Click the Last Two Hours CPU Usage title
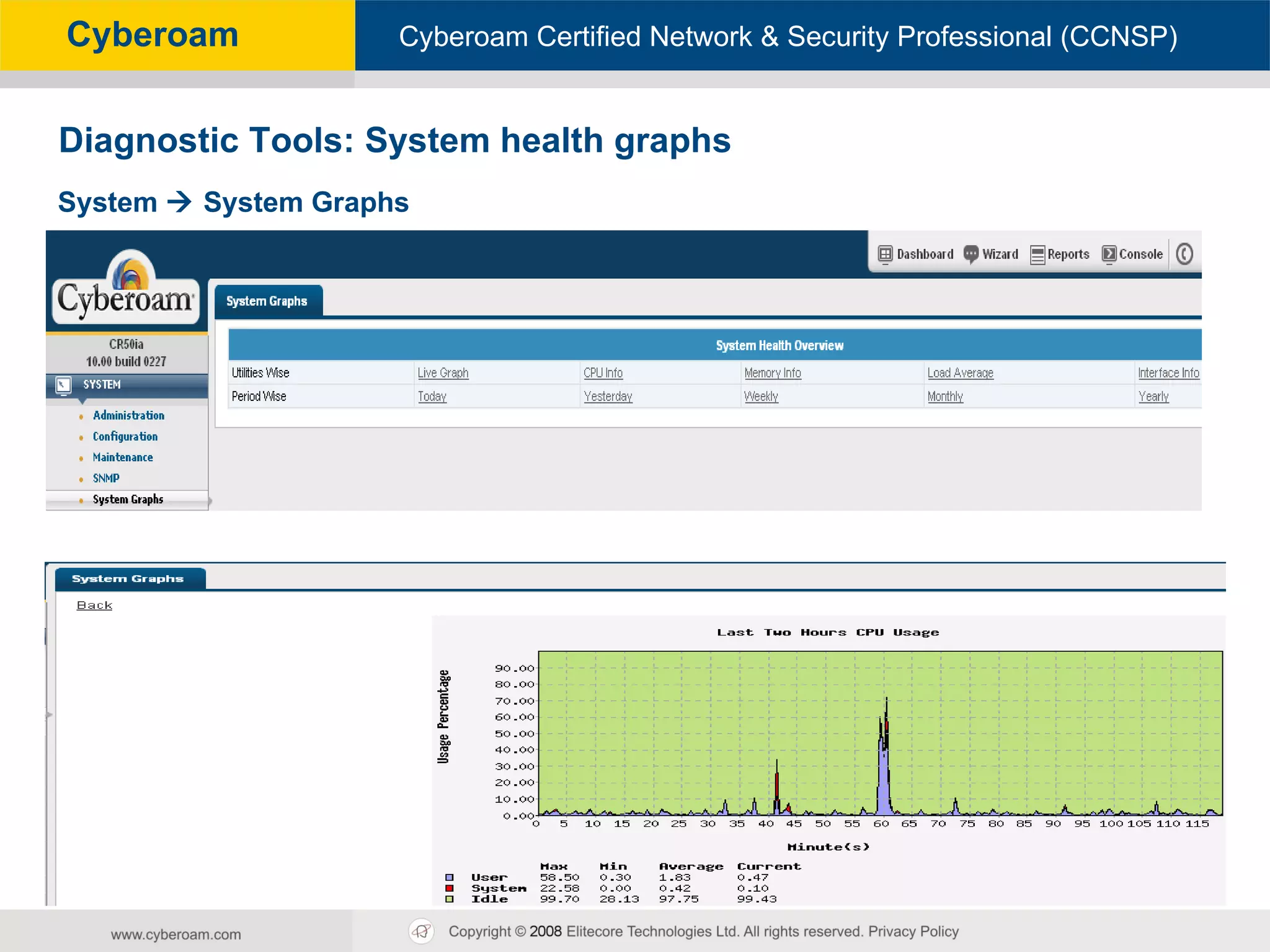Viewport: 1270px width, 952px height. tap(828, 633)
